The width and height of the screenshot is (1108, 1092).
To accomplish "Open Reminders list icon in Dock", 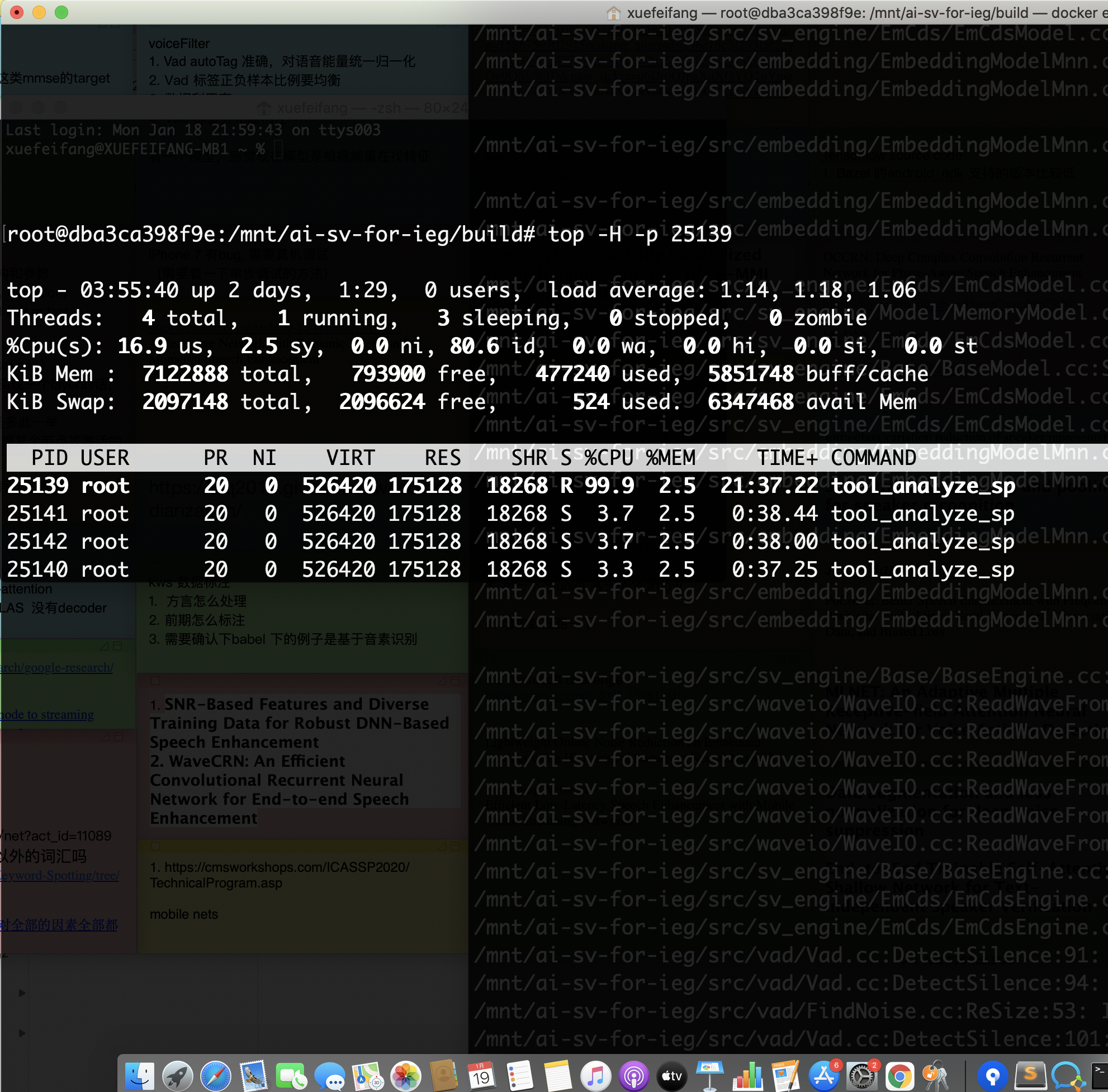I will point(519,1075).
